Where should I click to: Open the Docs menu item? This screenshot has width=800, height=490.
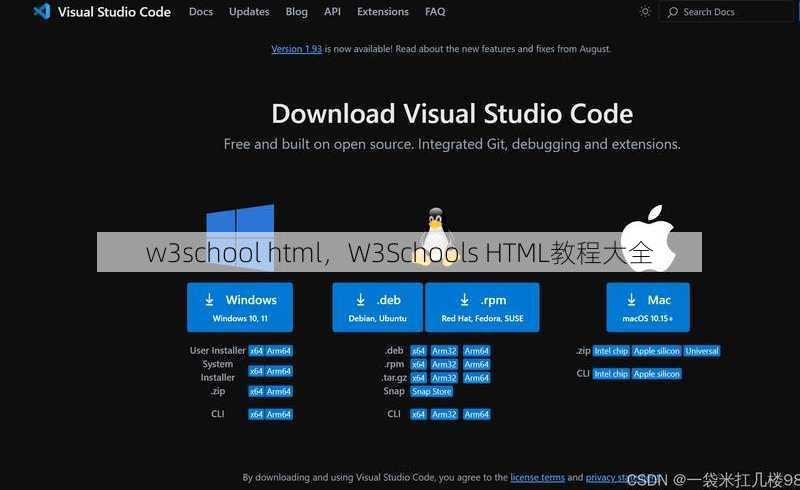click(201, 12)
